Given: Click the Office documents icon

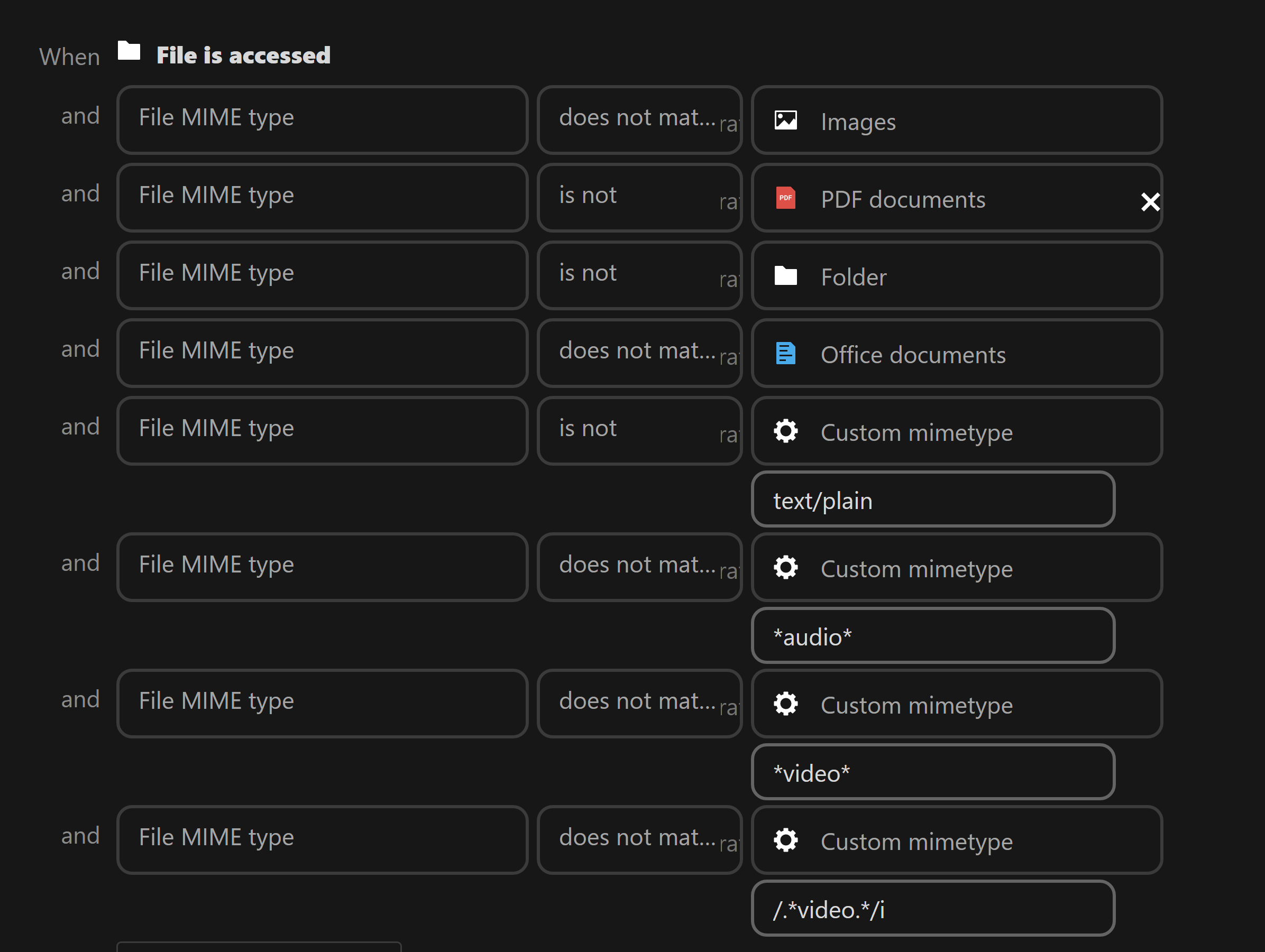Looking at the screenshot, I should (x=786, y=354).
